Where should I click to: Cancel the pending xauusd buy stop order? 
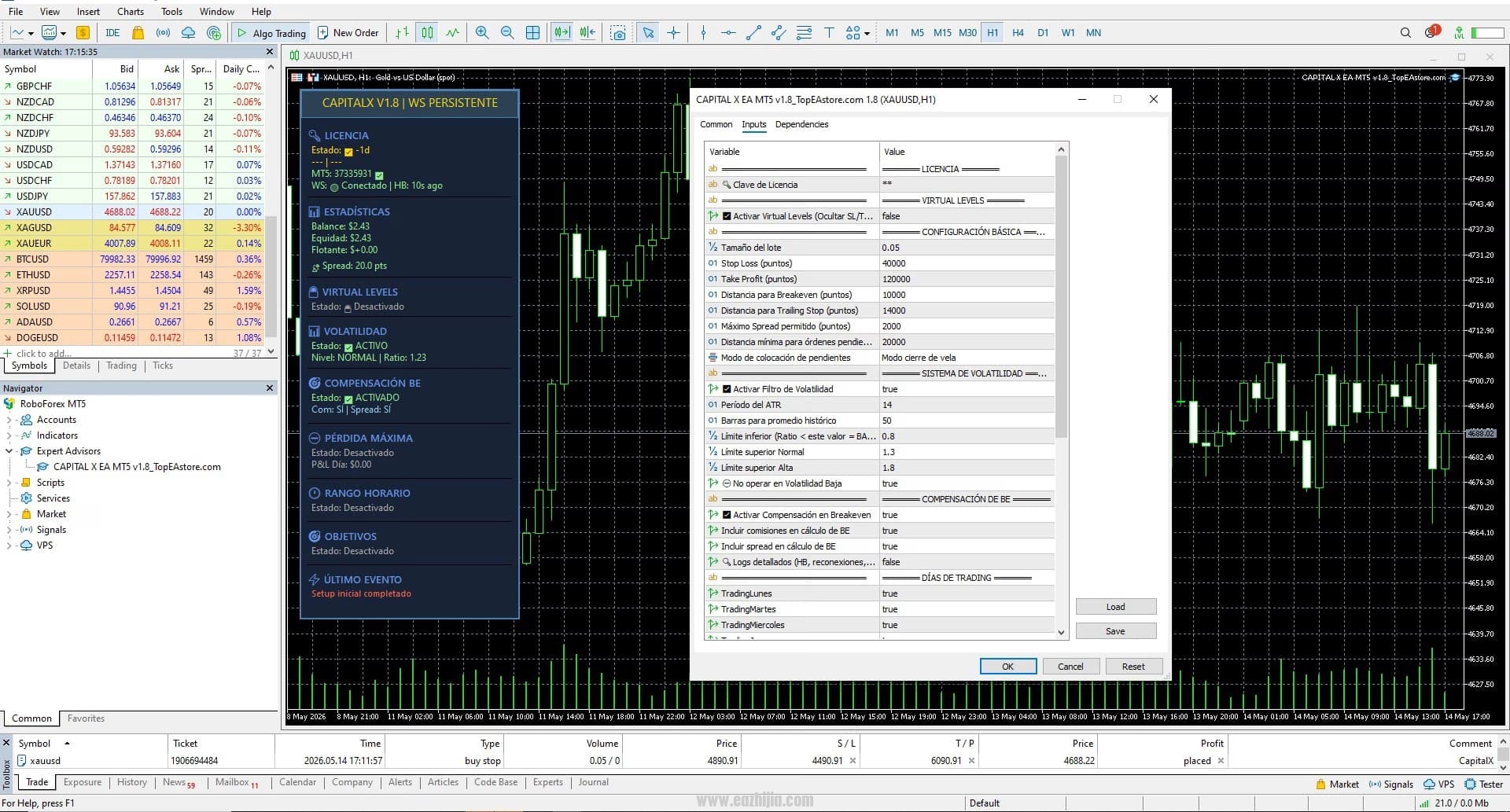click(x=1221, y=761)
